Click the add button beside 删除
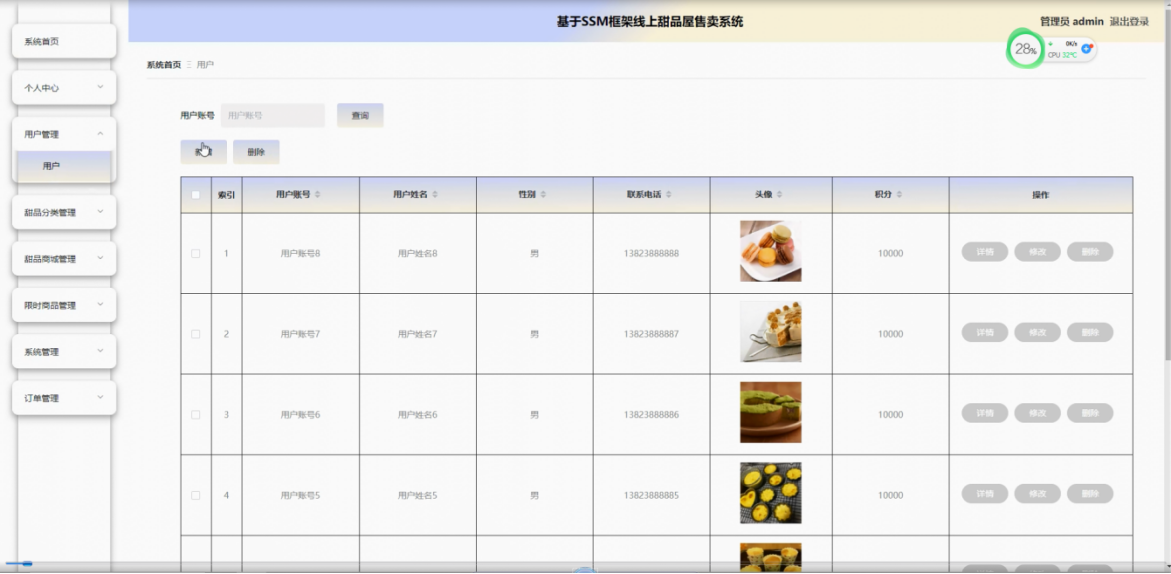1171x574 pixels. click(203, 152)
